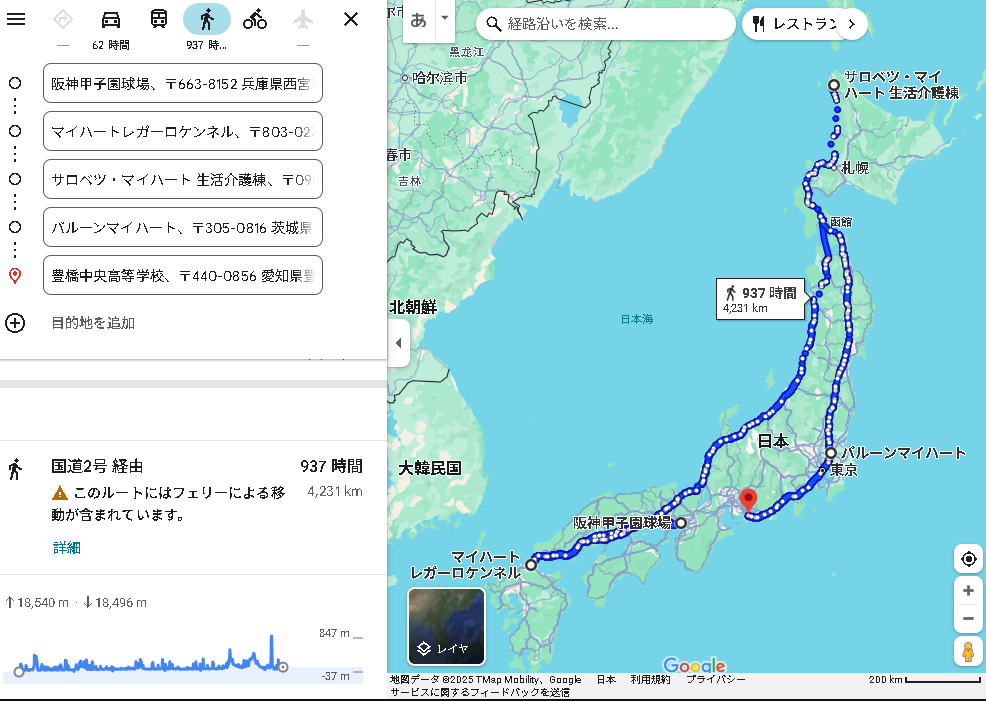Image resolution: width=986 pixels, height=701 pixels.
Task: Show more category chips with chevron
Action: 852,24
